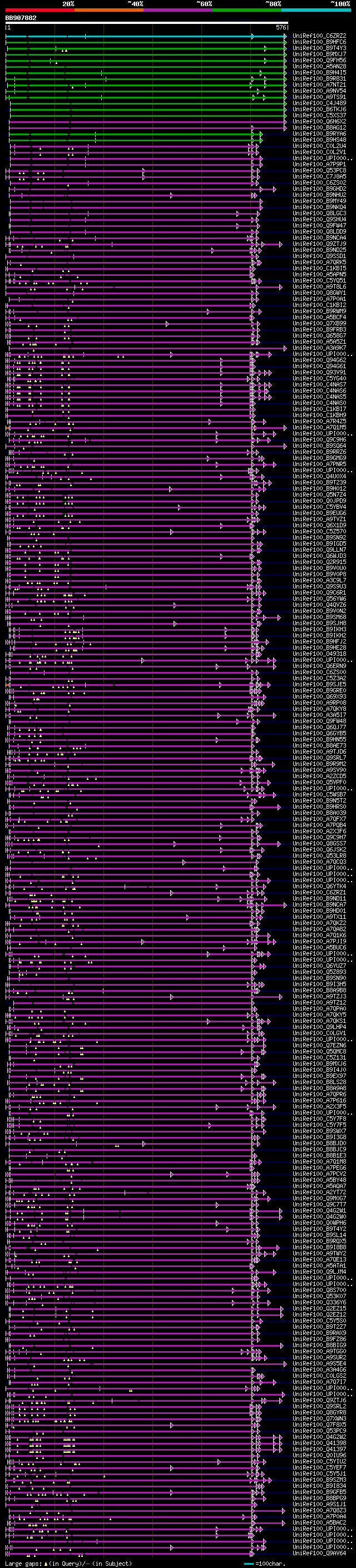
Task: Open hit UniRef100_B9HFC6
Action: [x=319, y=42]
